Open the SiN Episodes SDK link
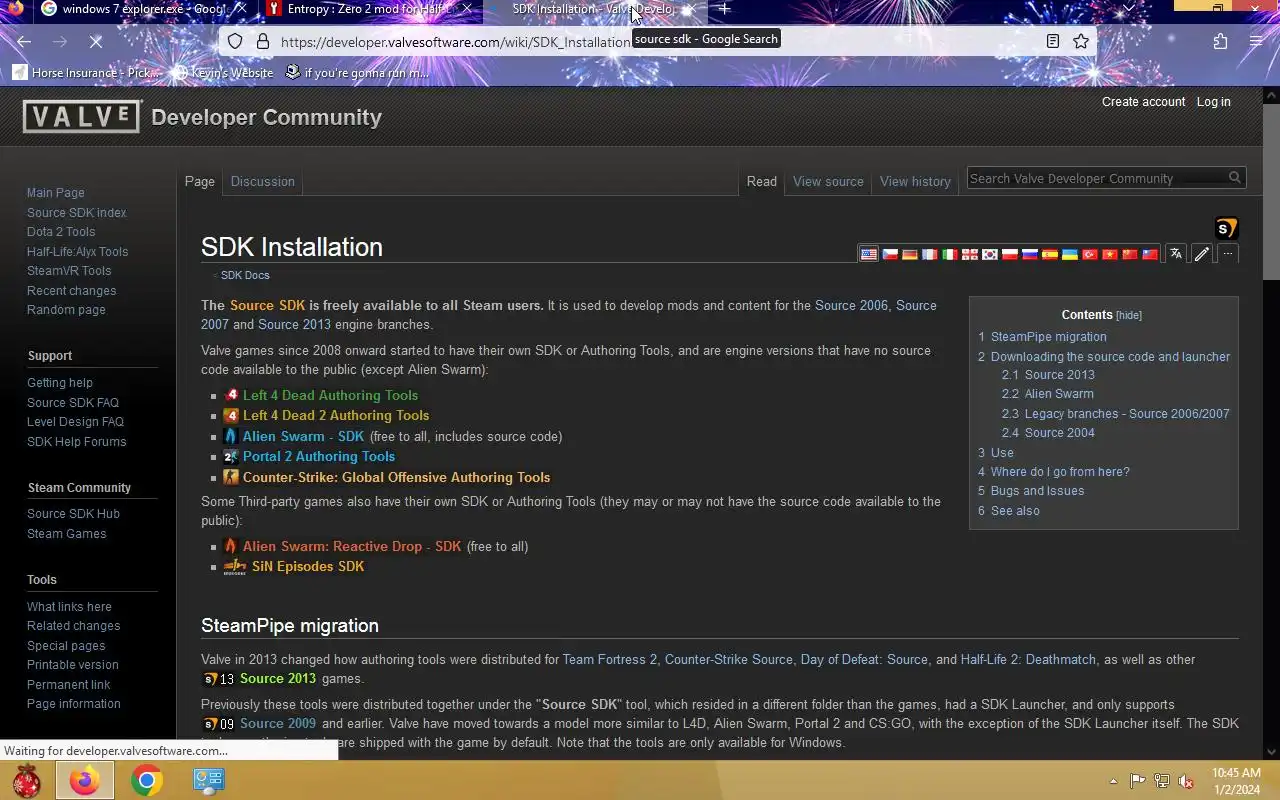The width and height of the screenshot is (1280, 800). tap(308, 566)
